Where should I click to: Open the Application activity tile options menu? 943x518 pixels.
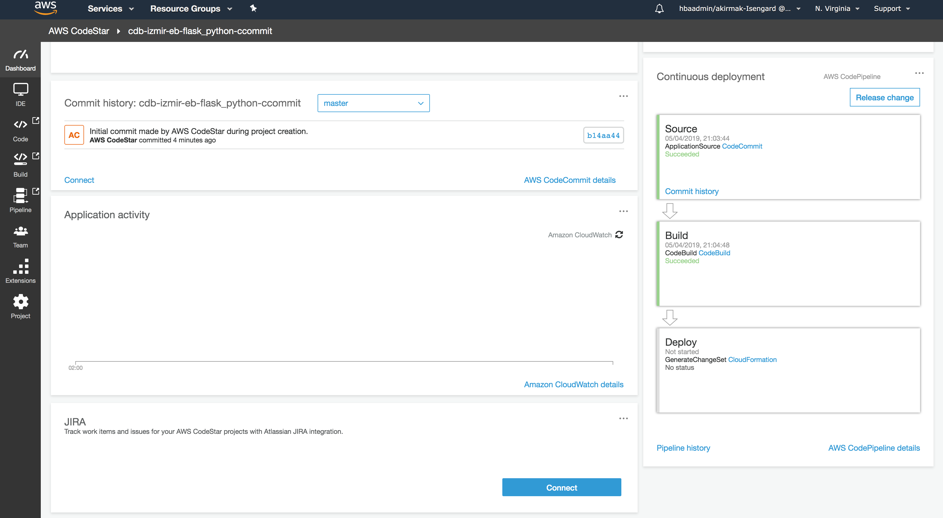point(624,211)
